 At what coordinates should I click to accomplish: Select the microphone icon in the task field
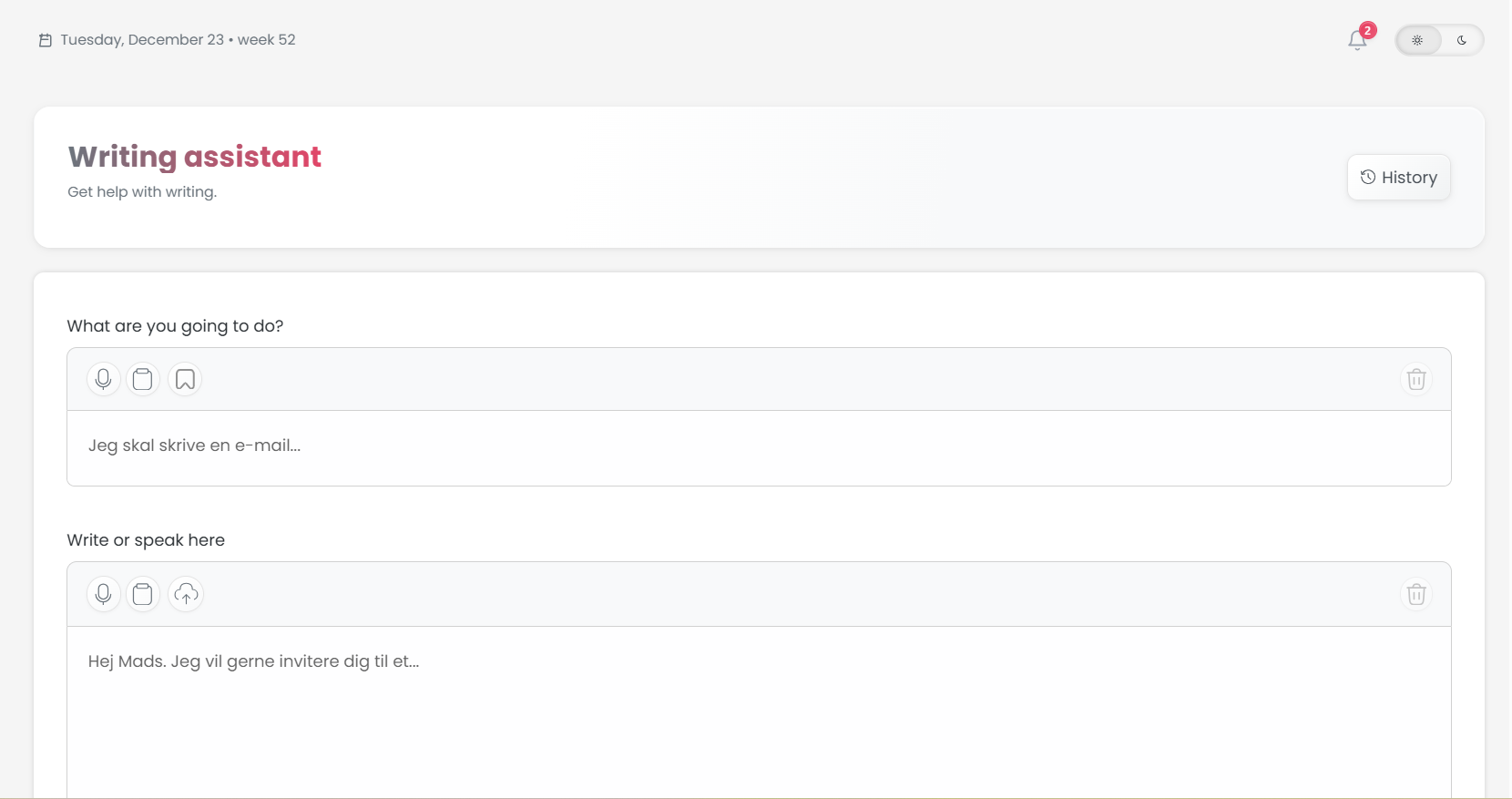tap(103, 379)
